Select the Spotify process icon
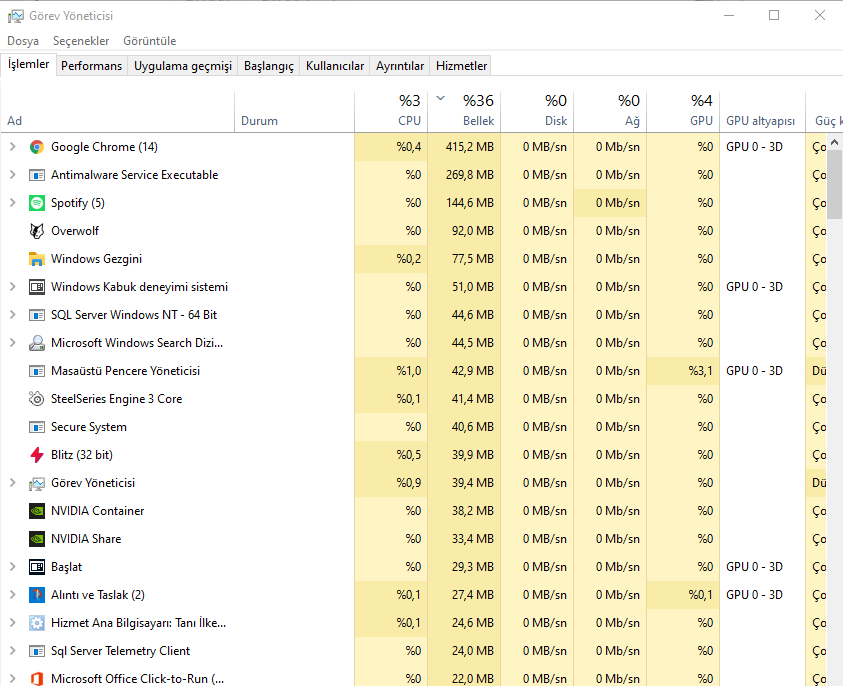 point(37,203)
